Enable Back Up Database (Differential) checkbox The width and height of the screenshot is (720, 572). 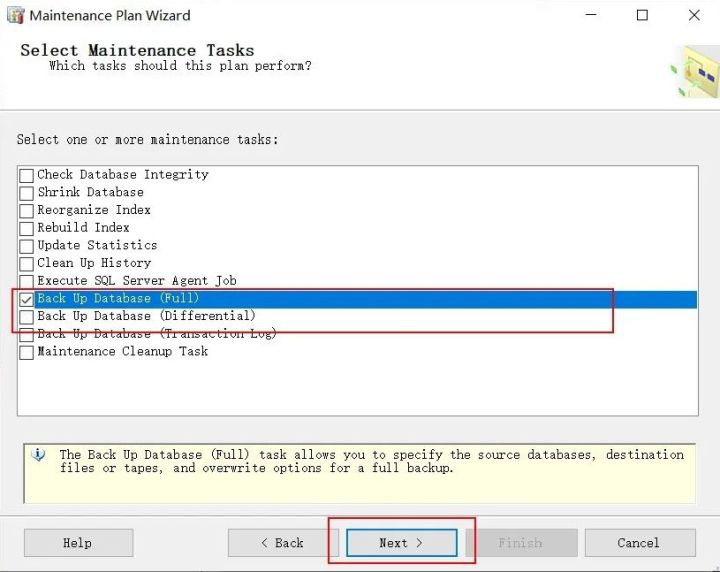tap(27, 317)
